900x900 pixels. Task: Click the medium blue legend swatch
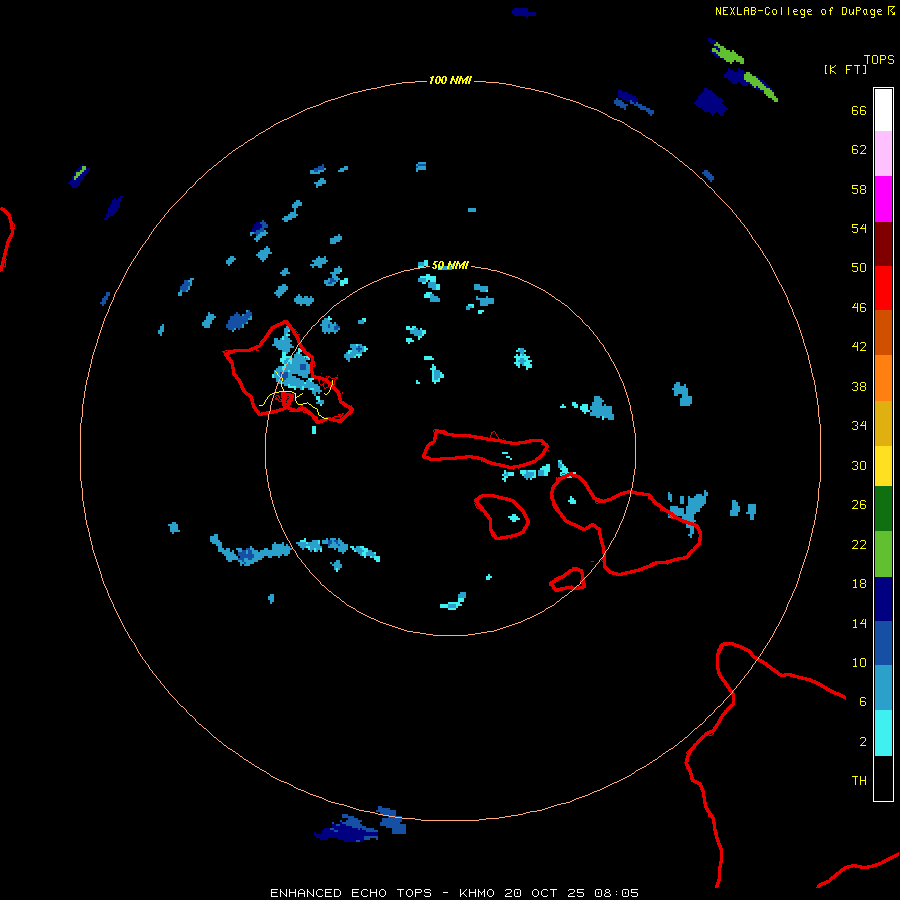coord(883,643)
